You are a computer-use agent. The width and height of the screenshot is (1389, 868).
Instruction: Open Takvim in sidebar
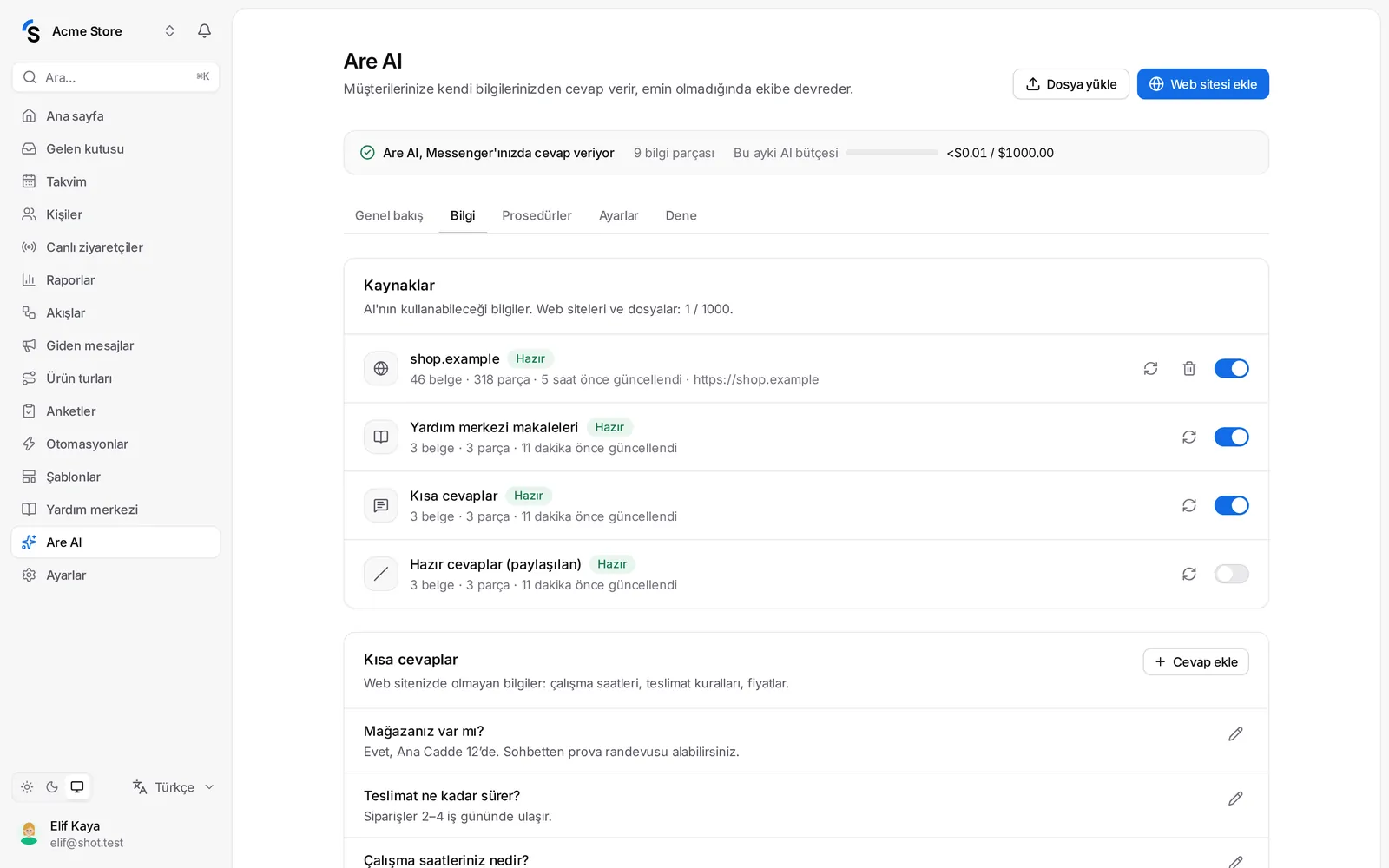[115, 181]
